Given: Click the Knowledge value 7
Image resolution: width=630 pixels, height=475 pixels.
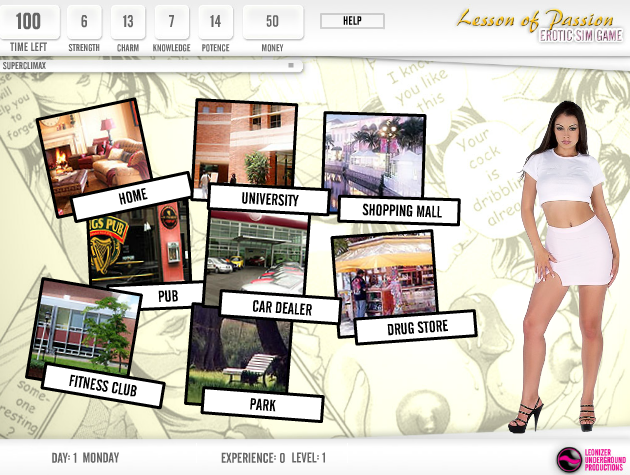Looking at the screenshot, I should 172,21.
